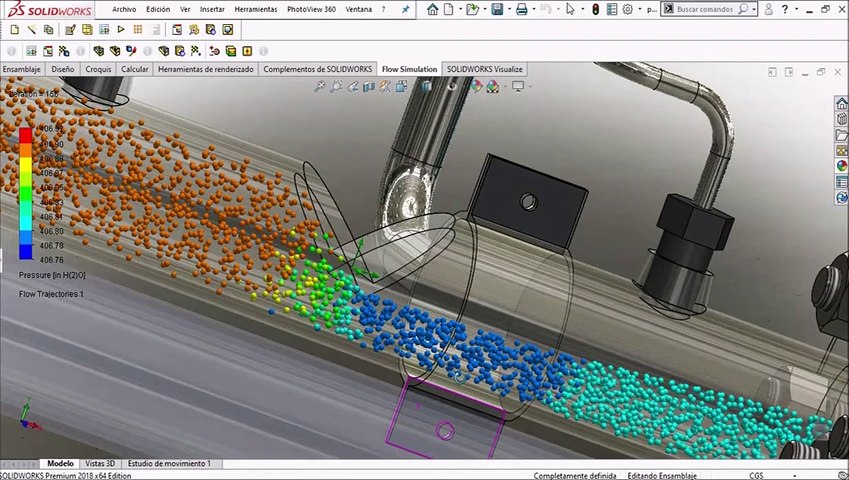Expand the New document dropdown arrow
Viewport: 849px width, 480px height.
[460, 9]
